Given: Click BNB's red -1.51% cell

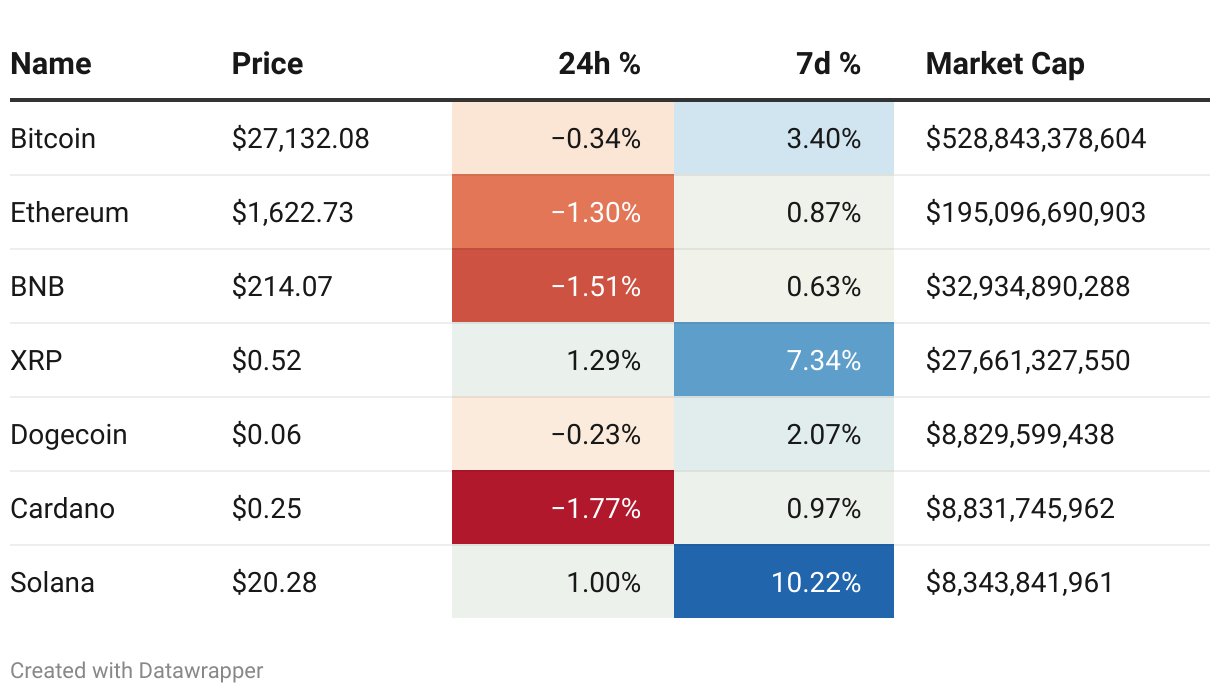Looking at the screenshot, I should point(563,286).
